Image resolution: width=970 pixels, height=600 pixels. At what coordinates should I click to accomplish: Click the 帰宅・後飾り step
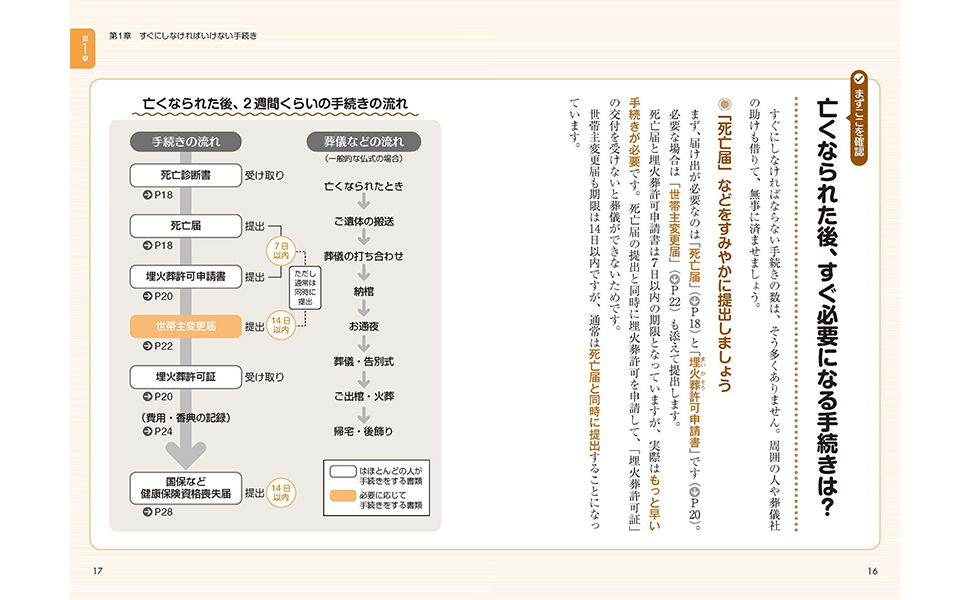[364, 431]
